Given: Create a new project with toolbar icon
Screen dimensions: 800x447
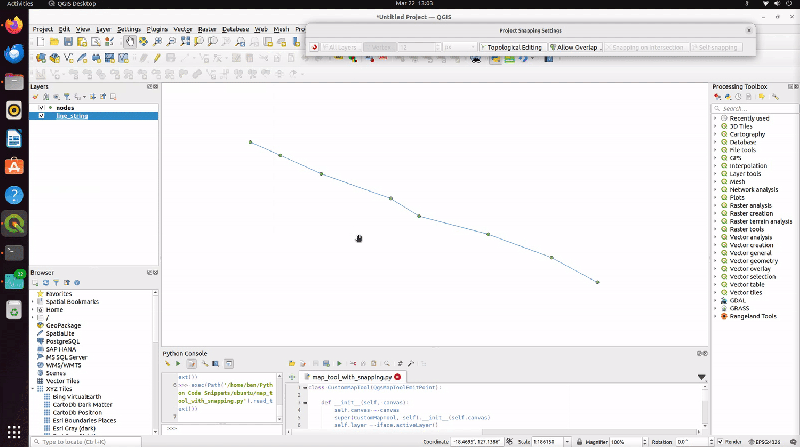Looking at the screenshot, I should [x=41, y=42].
